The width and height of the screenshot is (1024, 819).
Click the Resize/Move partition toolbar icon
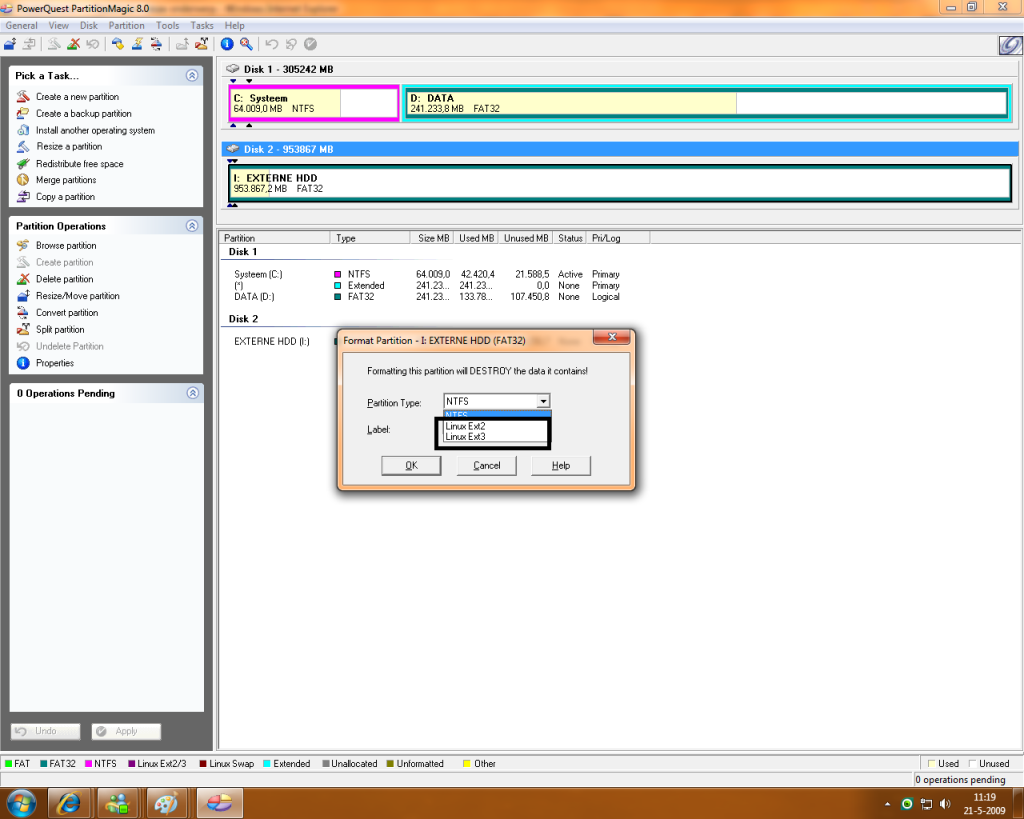10,44
